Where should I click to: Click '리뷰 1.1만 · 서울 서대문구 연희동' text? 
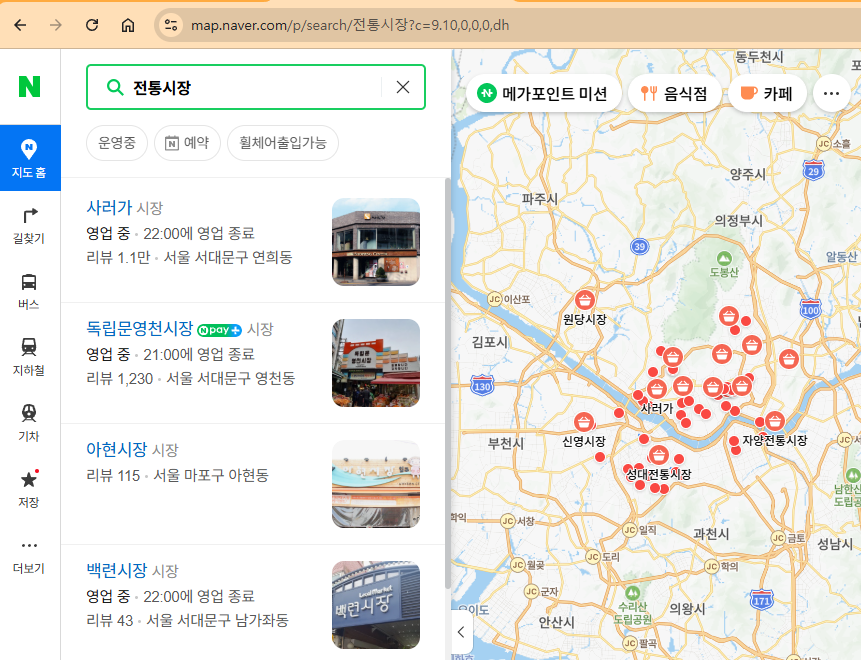point(189,257)
